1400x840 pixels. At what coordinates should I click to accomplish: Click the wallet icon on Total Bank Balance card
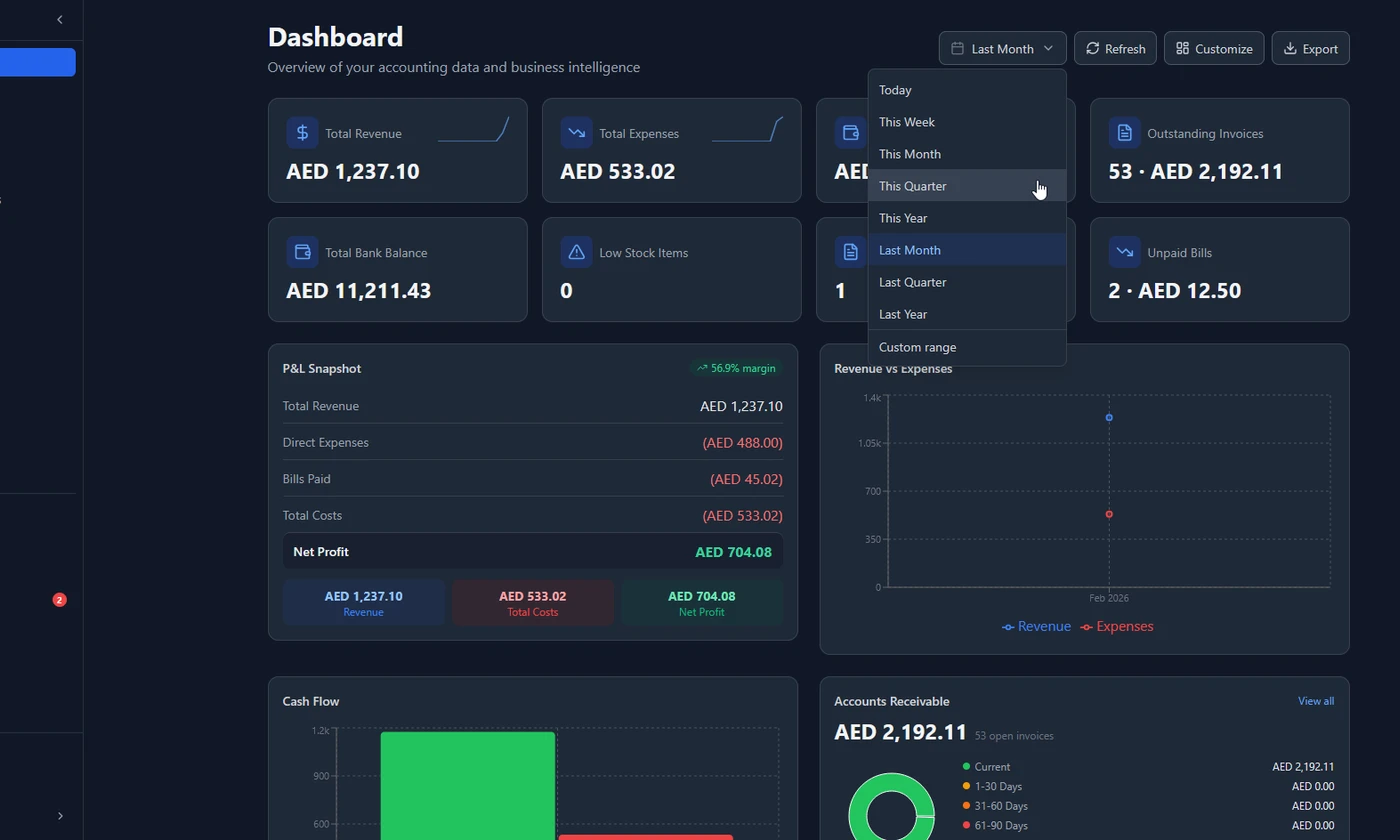302,252
